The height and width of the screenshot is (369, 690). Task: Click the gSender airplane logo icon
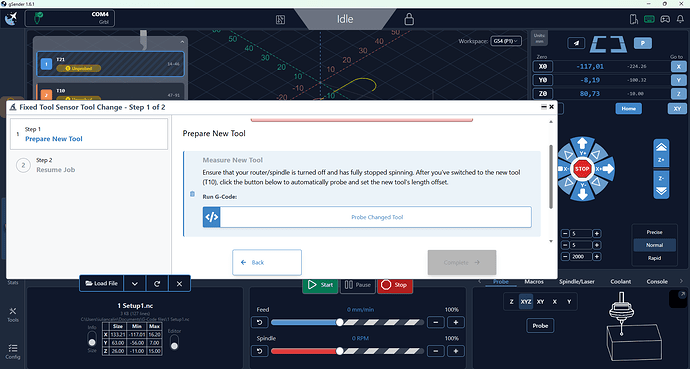coord(11,19)
